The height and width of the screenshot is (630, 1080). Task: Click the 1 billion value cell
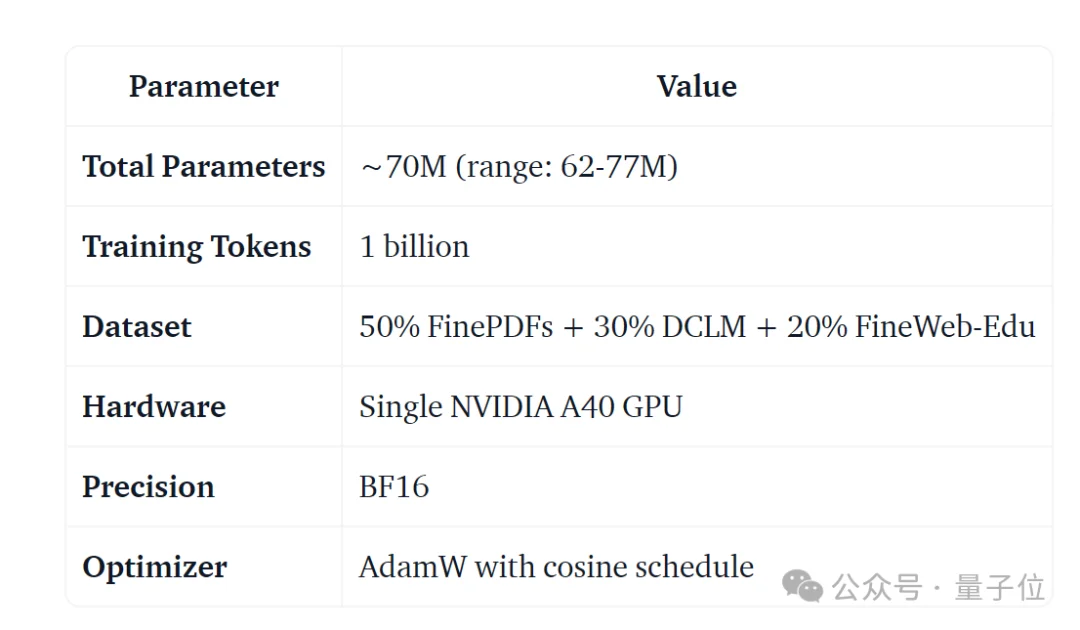[x=414, y=247]
